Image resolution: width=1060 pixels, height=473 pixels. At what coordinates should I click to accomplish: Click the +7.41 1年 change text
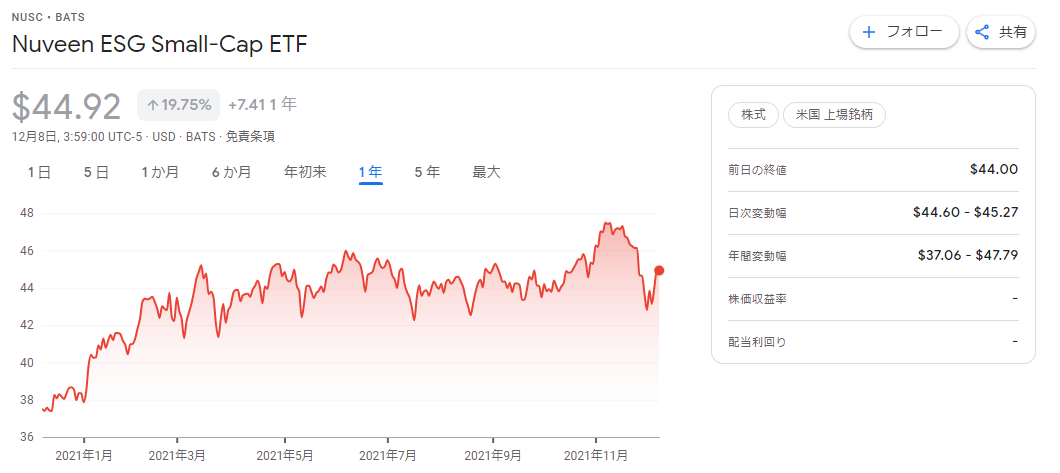[262, 105]
